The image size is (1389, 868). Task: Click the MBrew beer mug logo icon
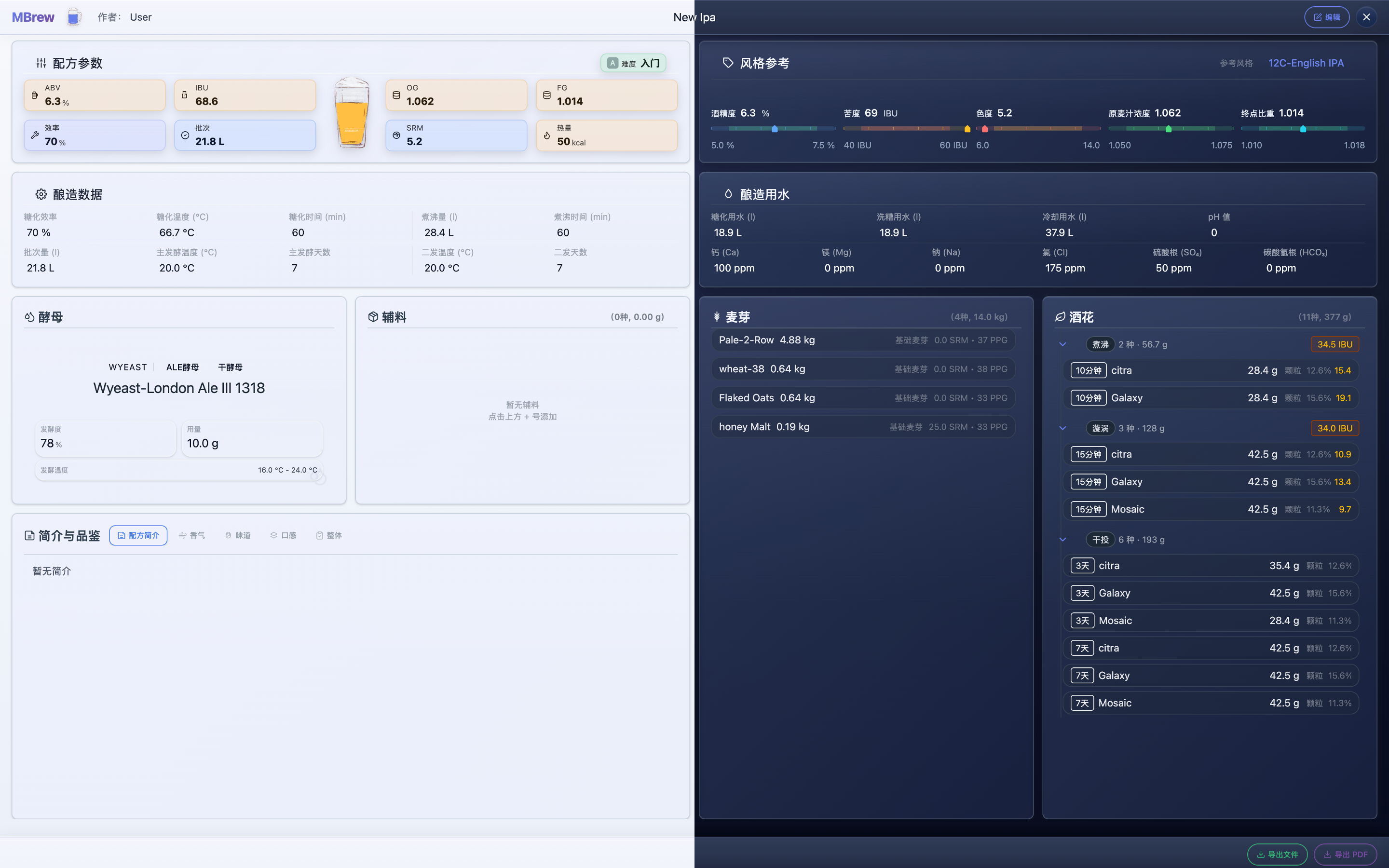pos(73,17)
